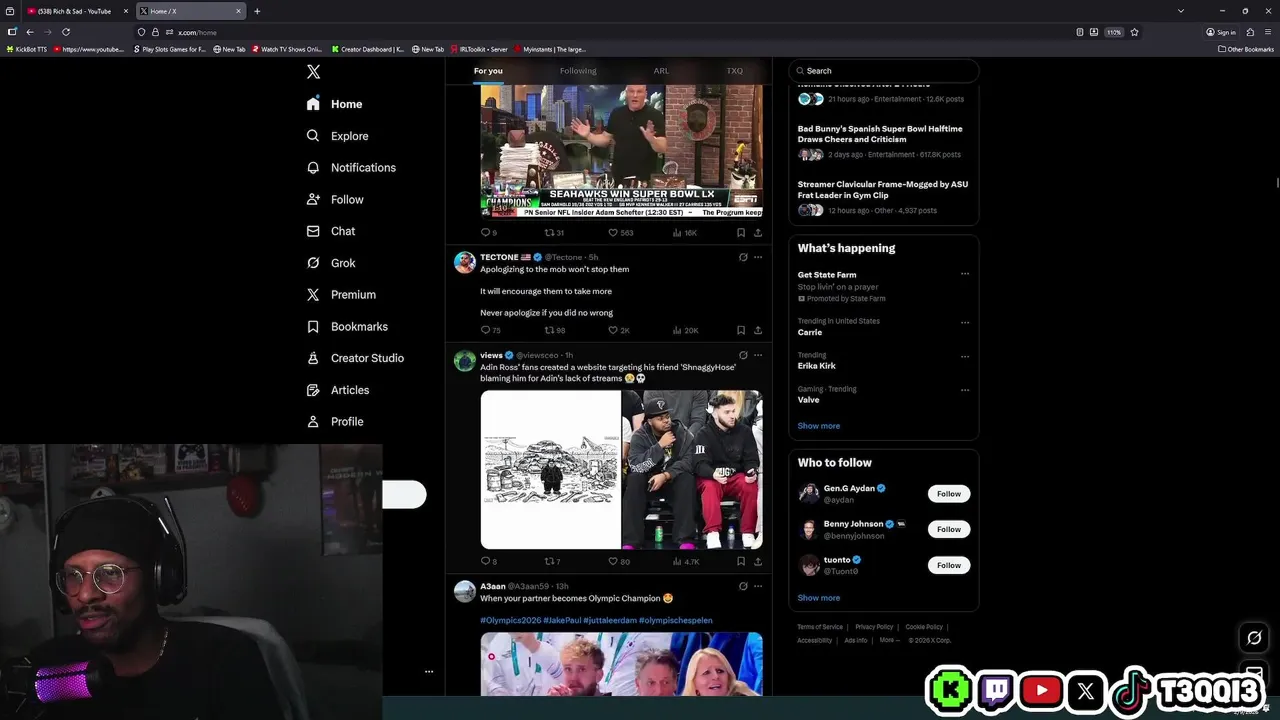The height and width of the screenshot is (720, 1280).
Task: Open Grok in the sidebar
Action: [330, 263]
